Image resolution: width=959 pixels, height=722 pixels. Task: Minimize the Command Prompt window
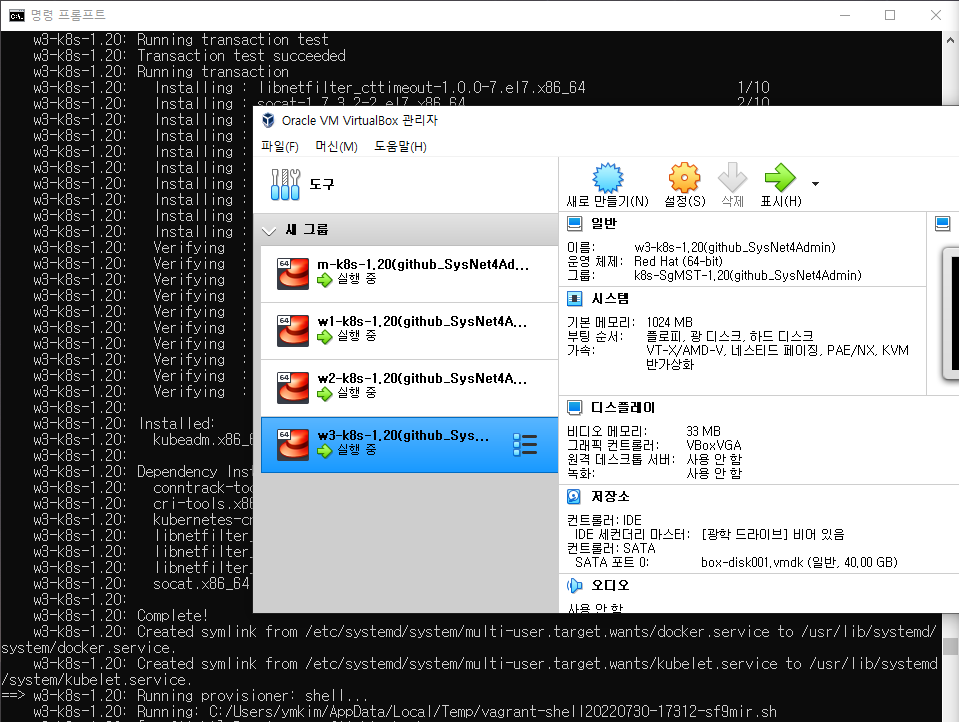[x=845, y=15]
